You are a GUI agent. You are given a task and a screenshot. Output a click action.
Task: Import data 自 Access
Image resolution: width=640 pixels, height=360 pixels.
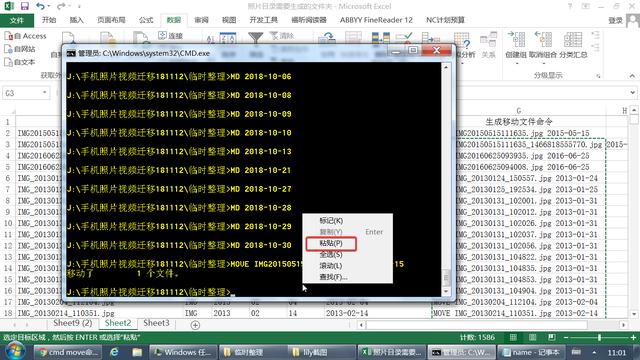(25, 36)
